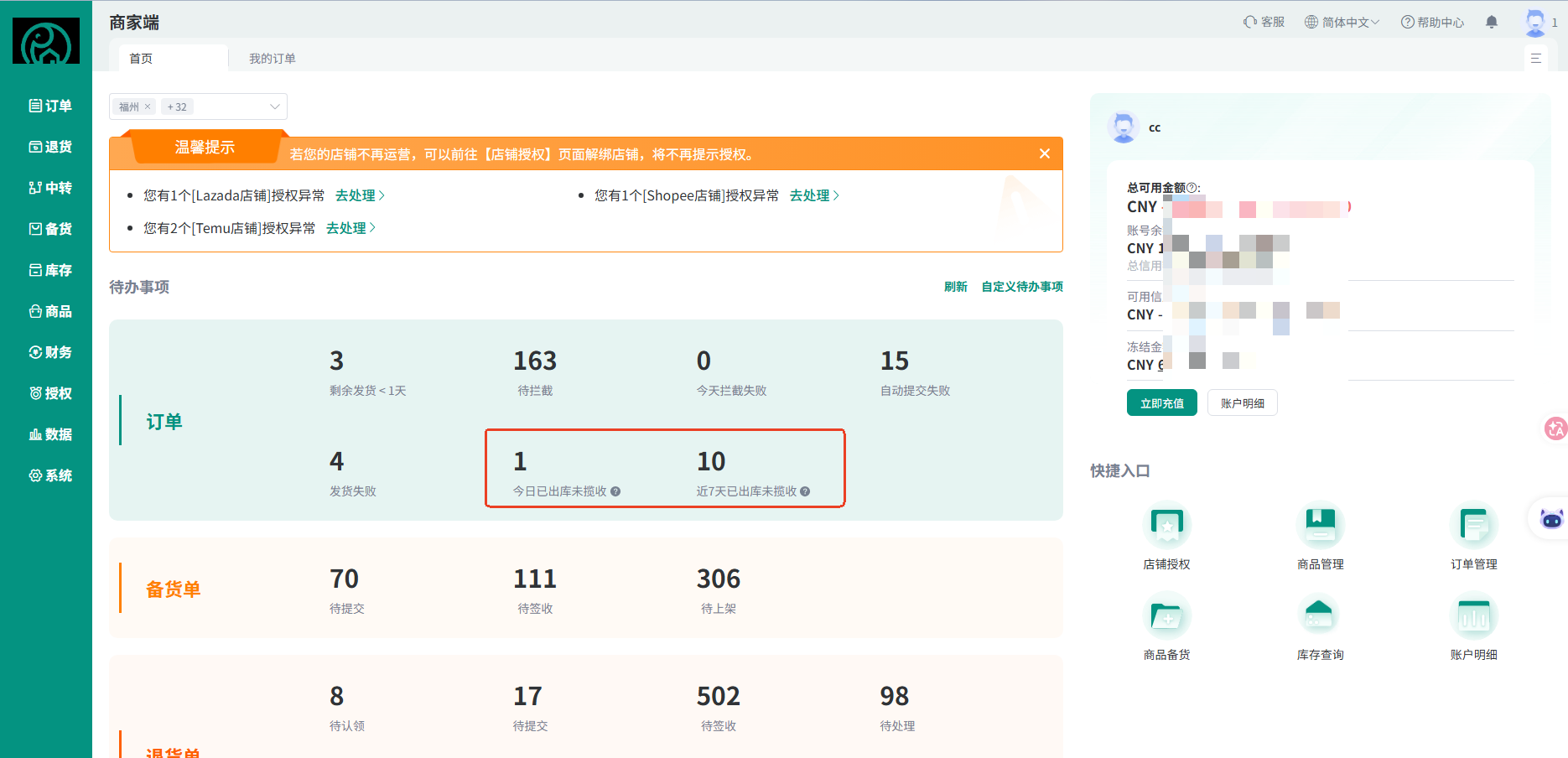Open the 授权 sidebar menu
The height and width of the screenshot is (758, 1568).
pyautogui.click(x=49, y=393)
